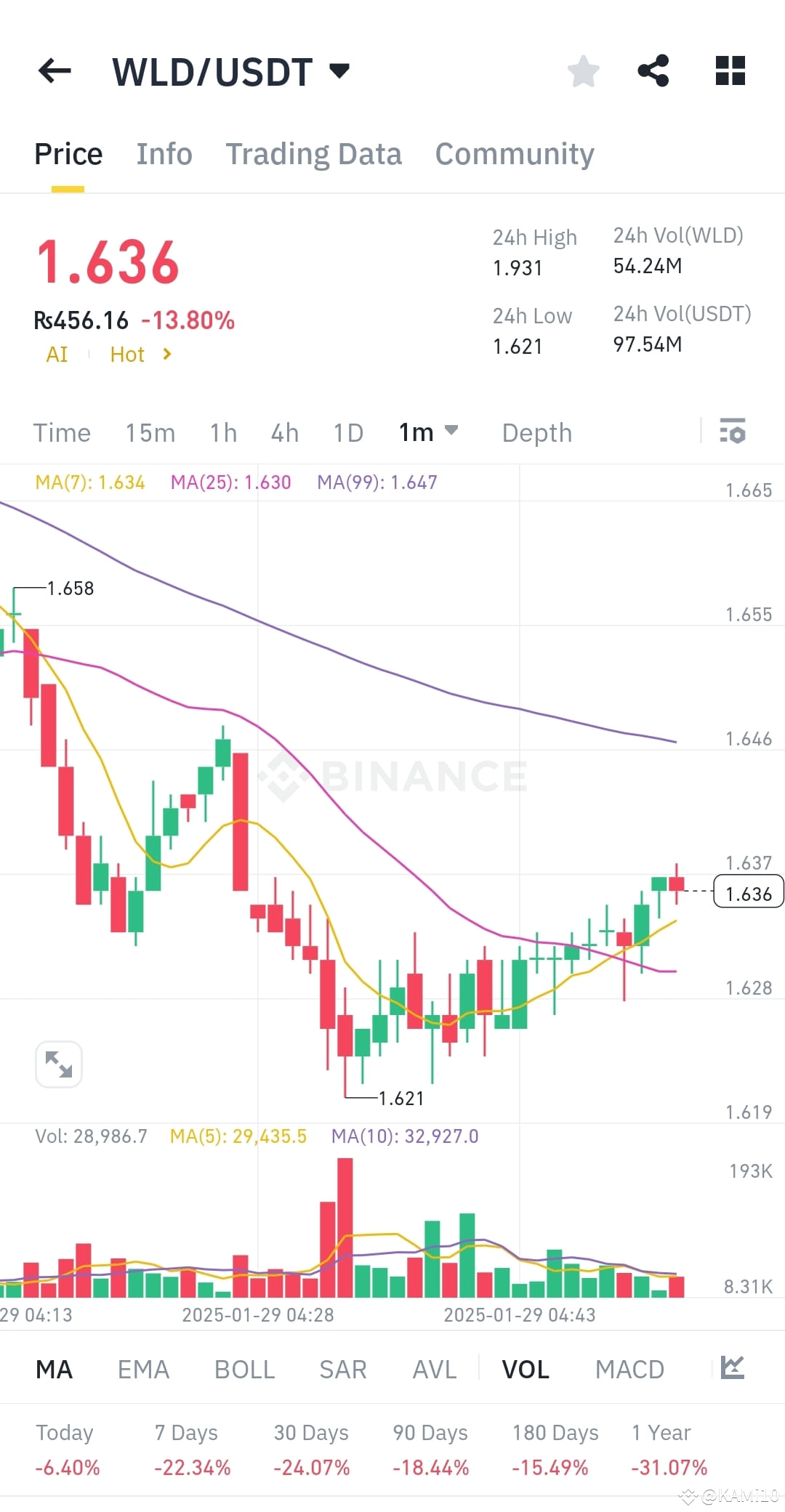Toggle favorite with the star icon
785x1512 pixels.
584,70
